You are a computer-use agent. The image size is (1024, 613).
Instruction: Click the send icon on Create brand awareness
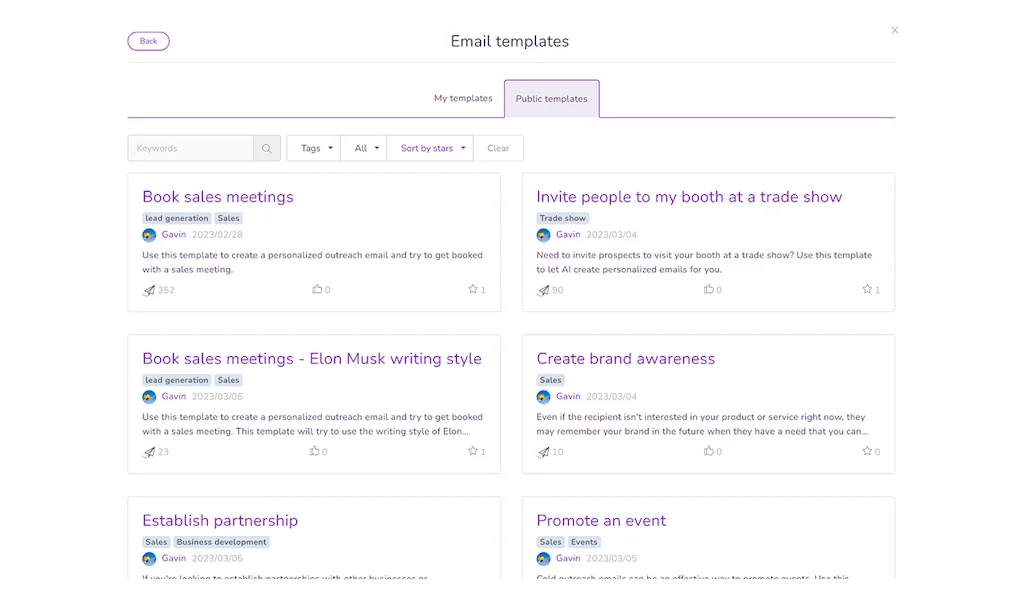coord(543,452)
